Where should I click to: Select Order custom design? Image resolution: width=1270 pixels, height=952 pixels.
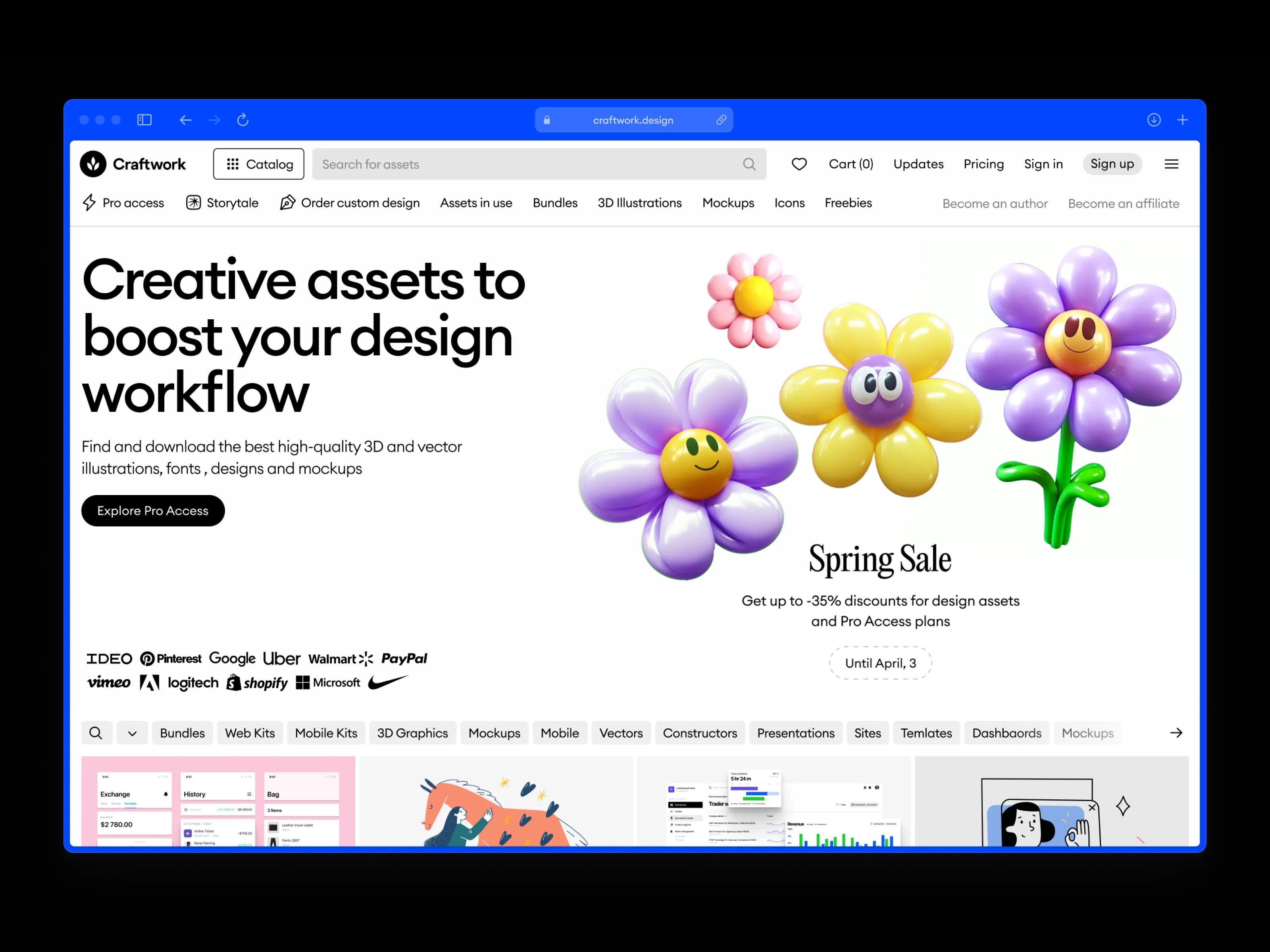350,203
